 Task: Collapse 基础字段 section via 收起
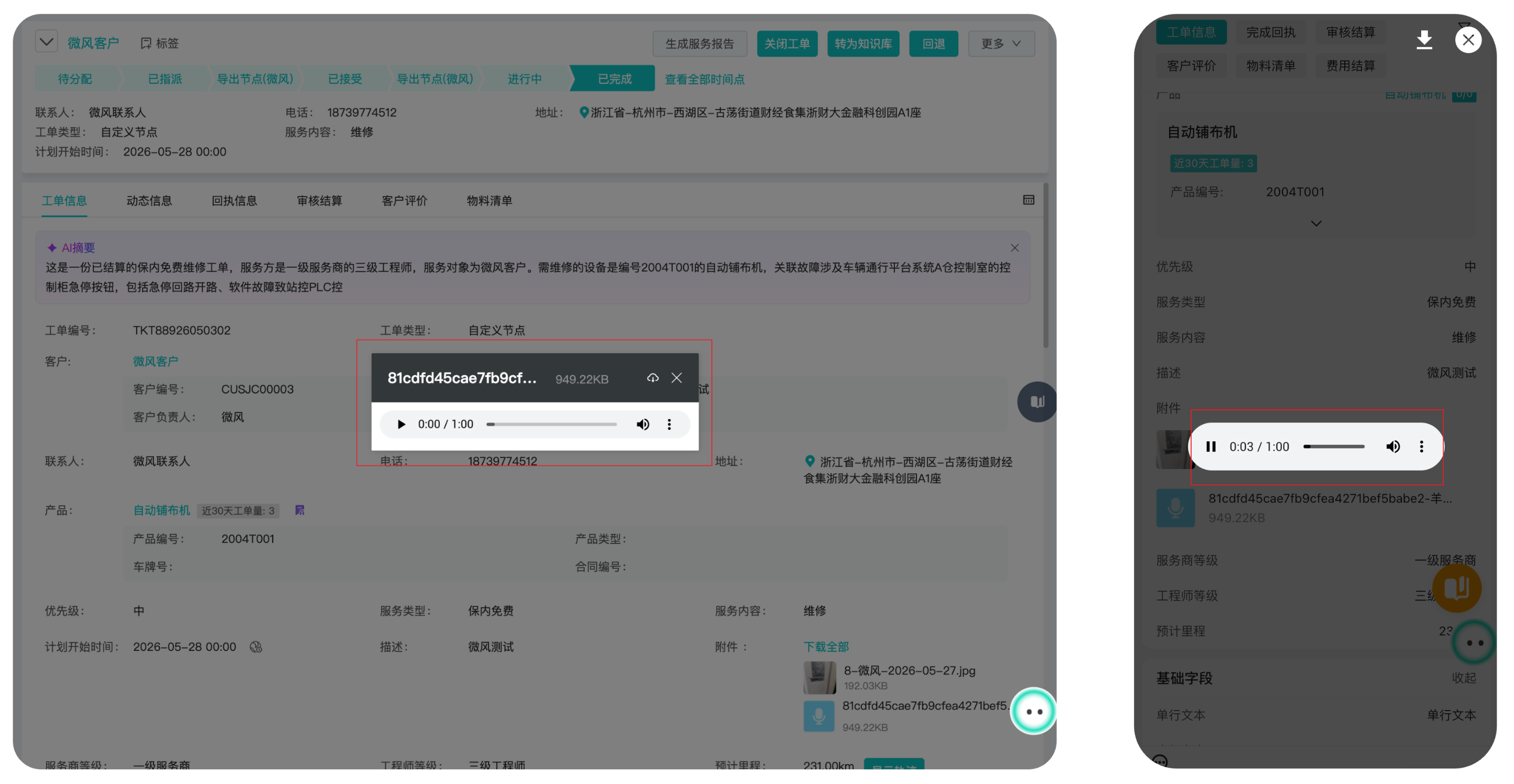point(1464,678)
